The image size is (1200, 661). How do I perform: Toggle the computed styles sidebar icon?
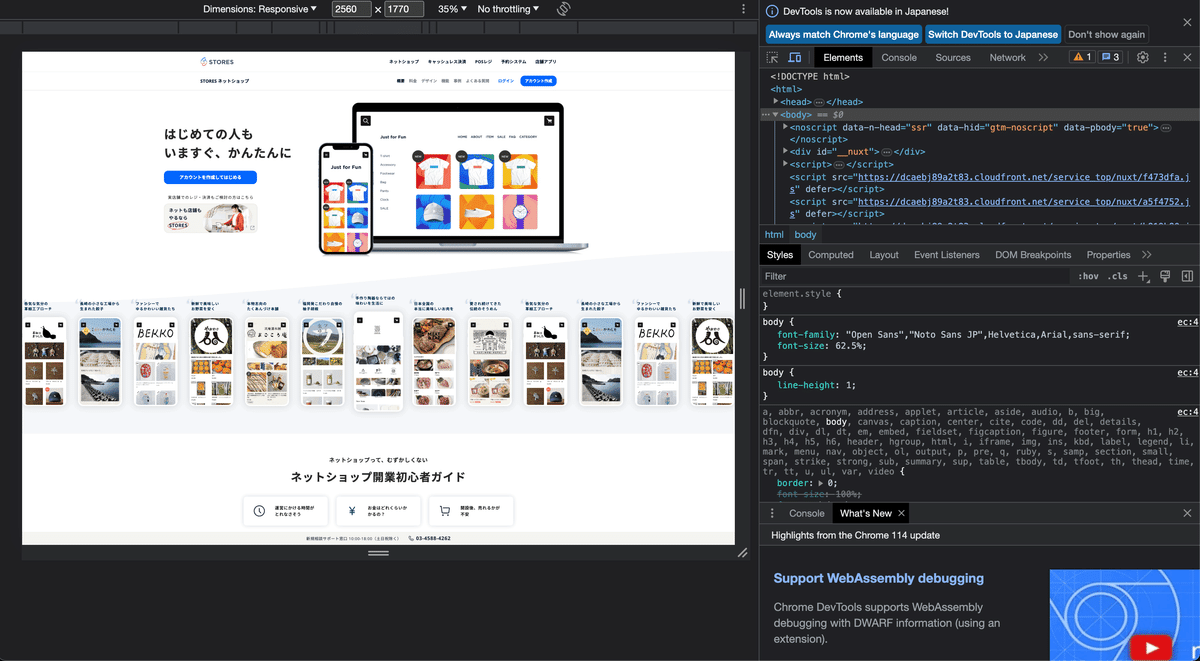pyautogui.click(x=1187, y=276)
